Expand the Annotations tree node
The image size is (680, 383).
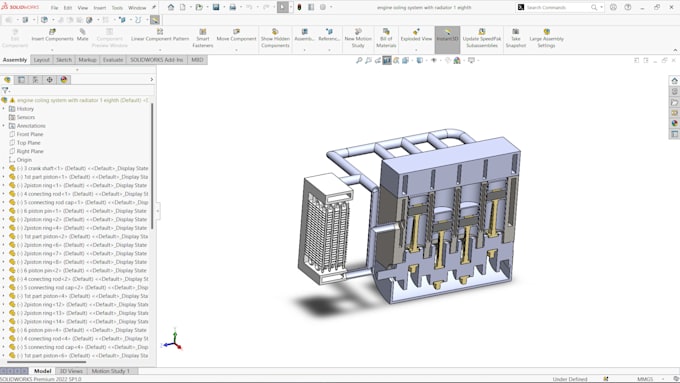click(x=3, y=126)
